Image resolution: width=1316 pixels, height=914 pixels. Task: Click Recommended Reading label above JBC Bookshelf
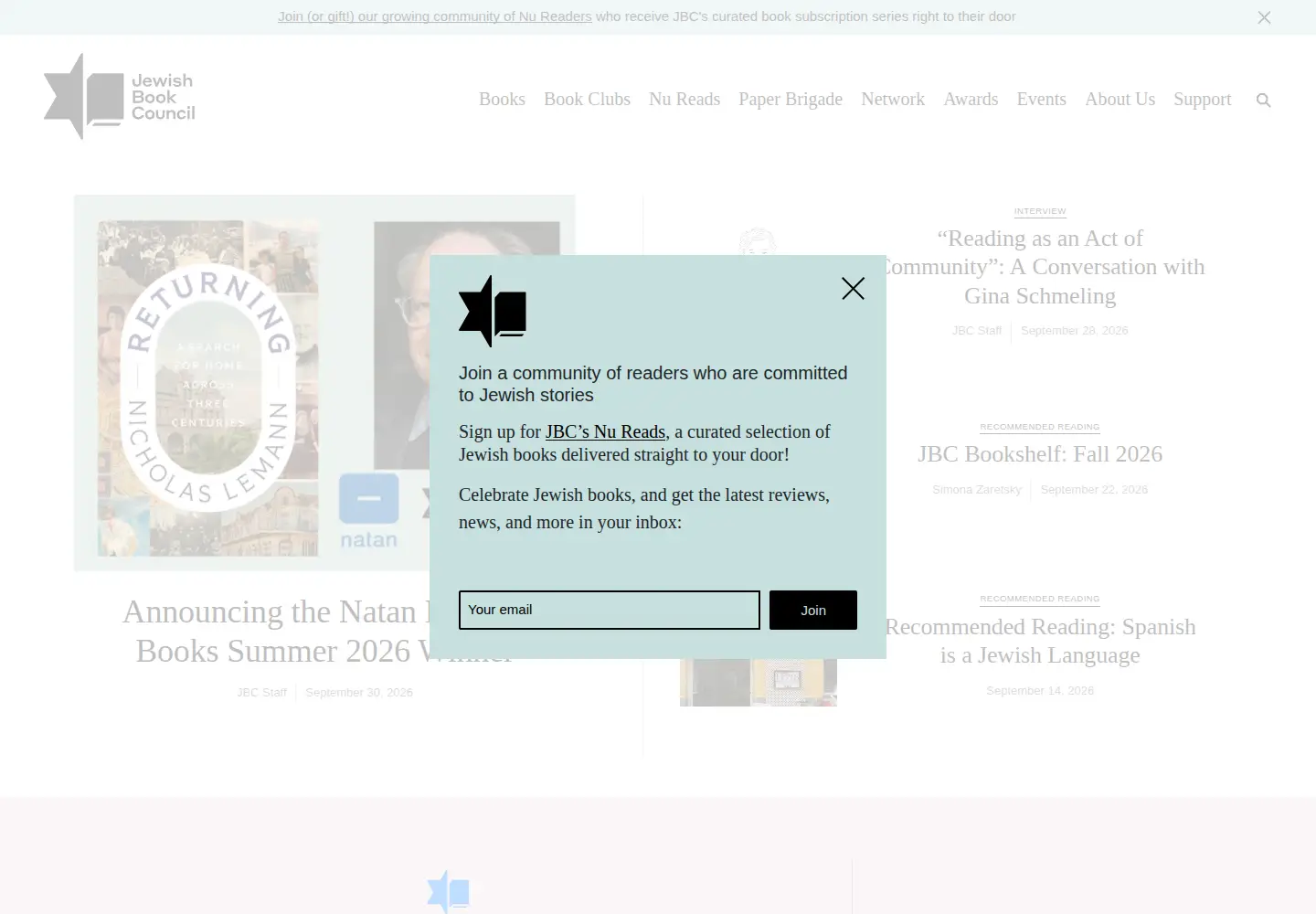tap(1040, 427)
